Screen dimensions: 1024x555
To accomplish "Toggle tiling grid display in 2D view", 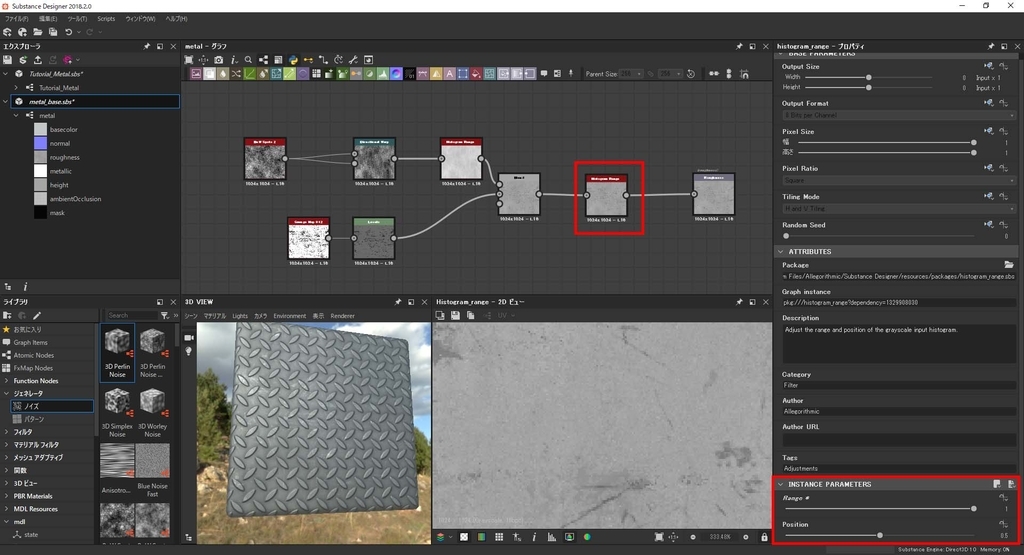I will tap(499, 537).
